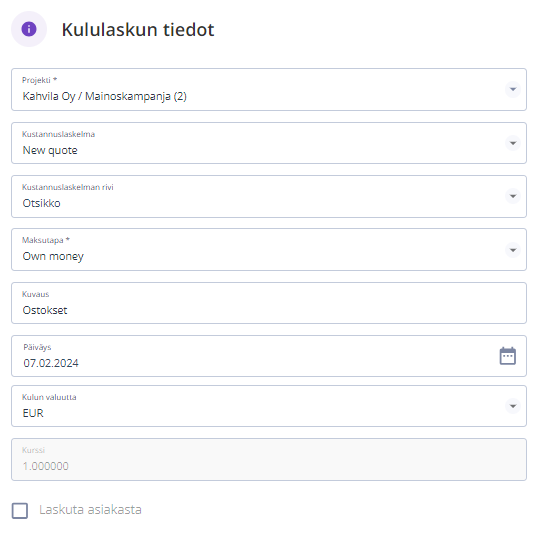Enable the Laskuta asiakasta checkbox
This screenshot has height=538, width=541.
coord(20,510)
